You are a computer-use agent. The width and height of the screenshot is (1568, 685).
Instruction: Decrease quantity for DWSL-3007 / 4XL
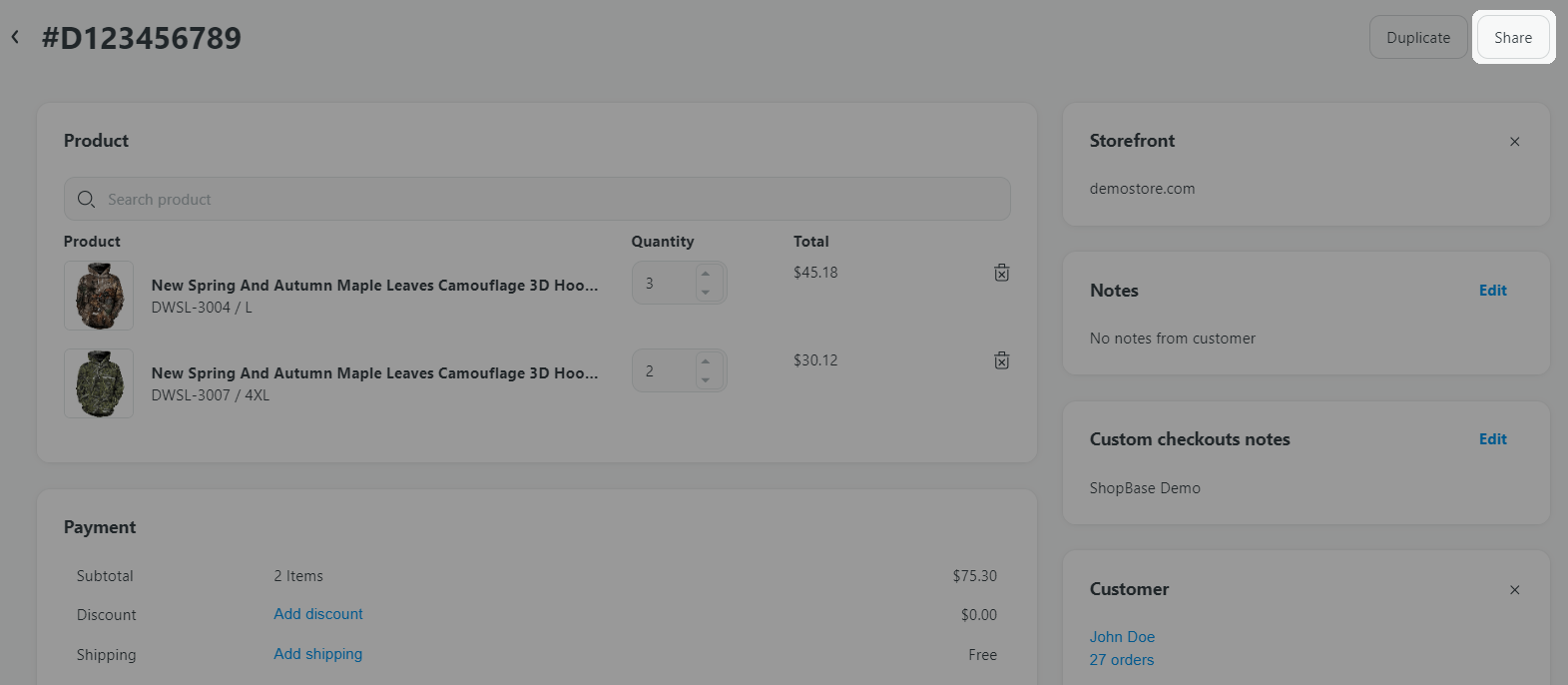tap(706, 380)
